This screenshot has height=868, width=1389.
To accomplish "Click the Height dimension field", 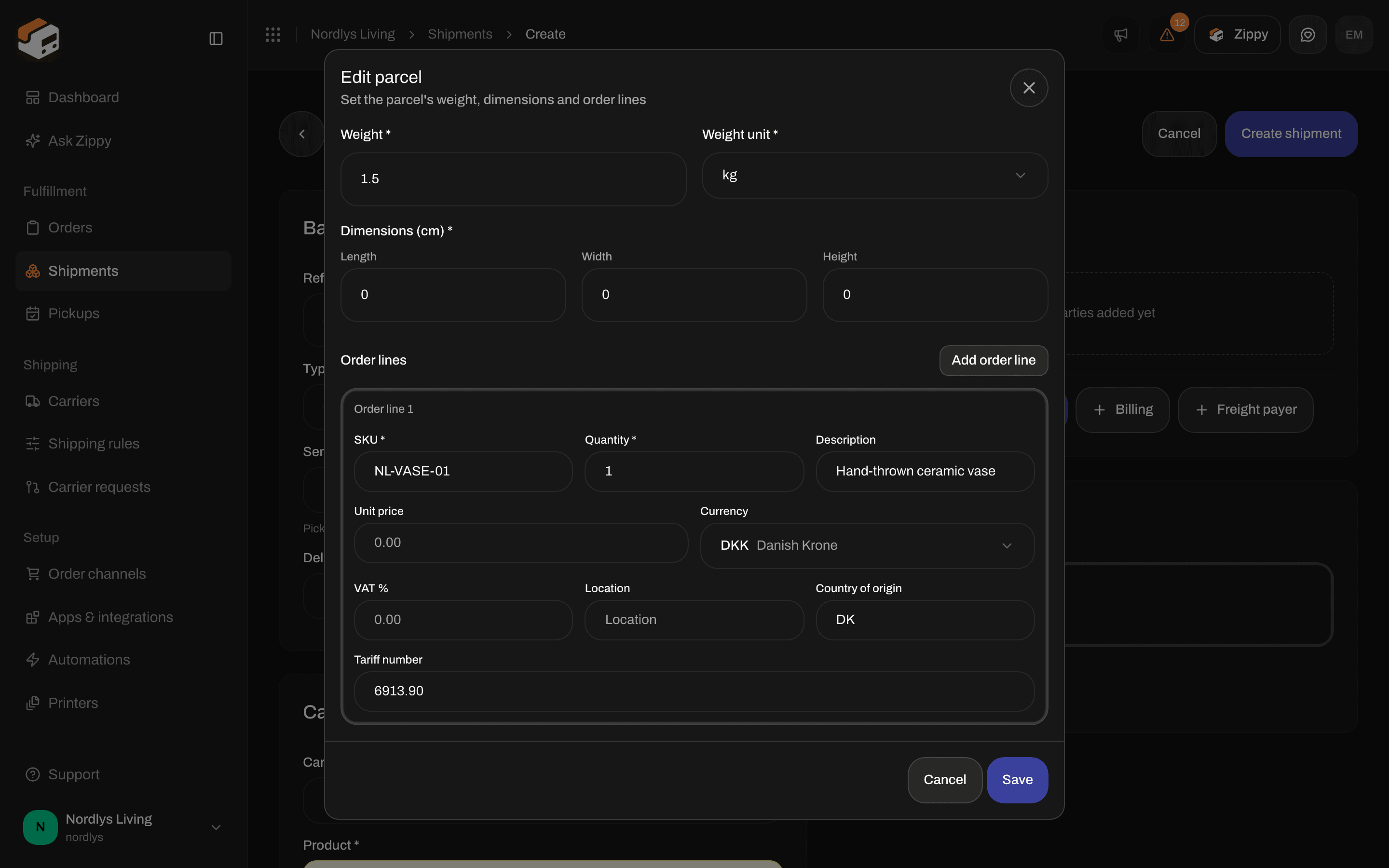I will click(935, 295).
